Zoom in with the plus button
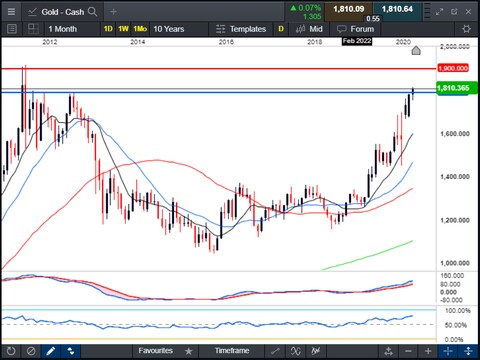Screen dimensions: 480x360 coord(428,351)
